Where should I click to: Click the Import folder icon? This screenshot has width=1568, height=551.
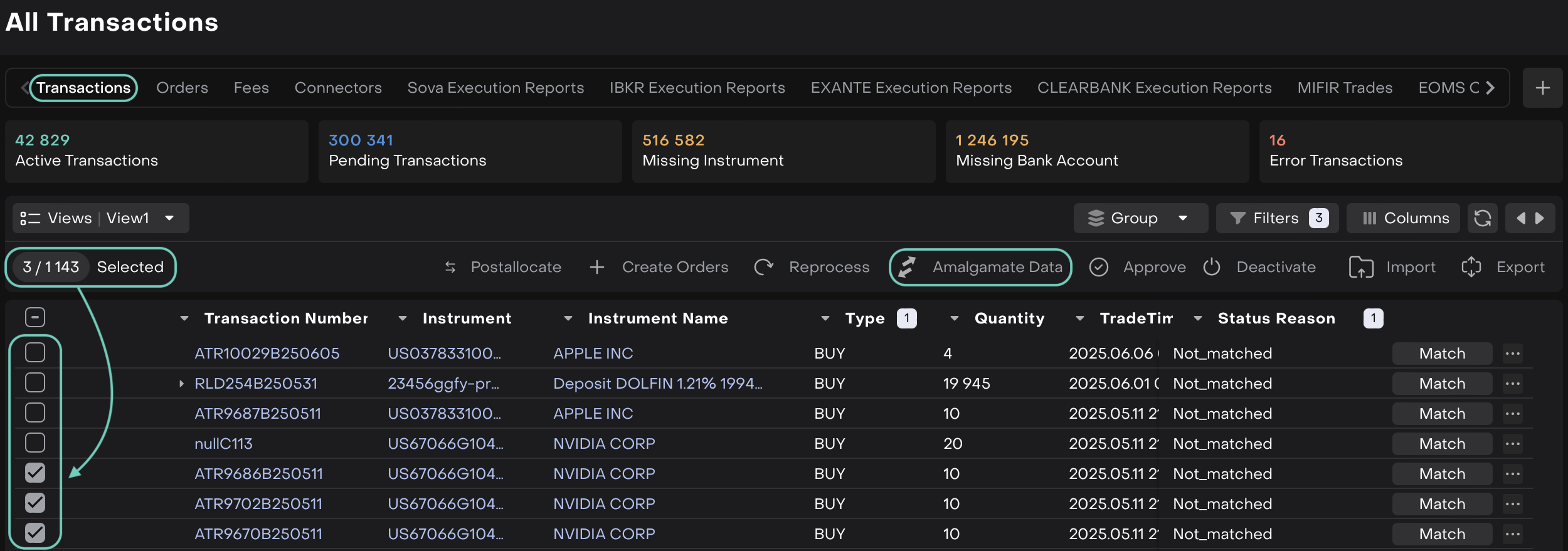[x=1360, y=267]
